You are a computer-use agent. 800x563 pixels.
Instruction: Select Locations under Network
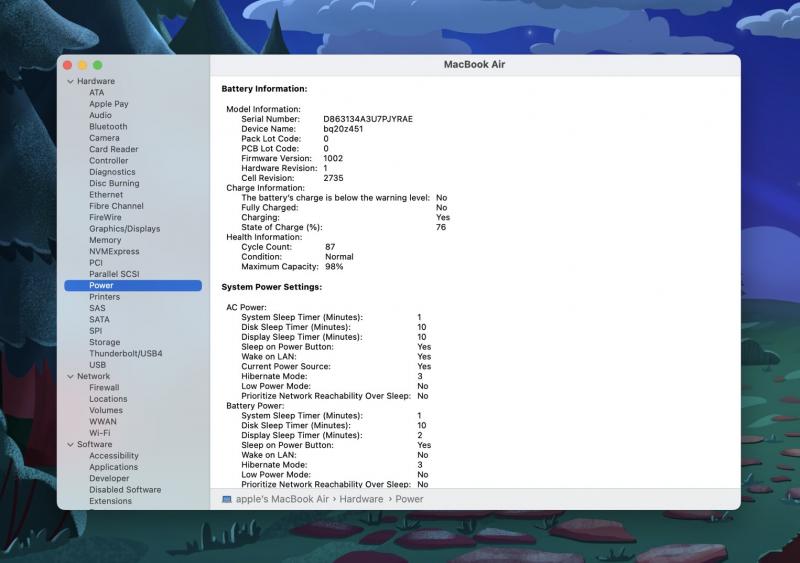pos(108,399)
